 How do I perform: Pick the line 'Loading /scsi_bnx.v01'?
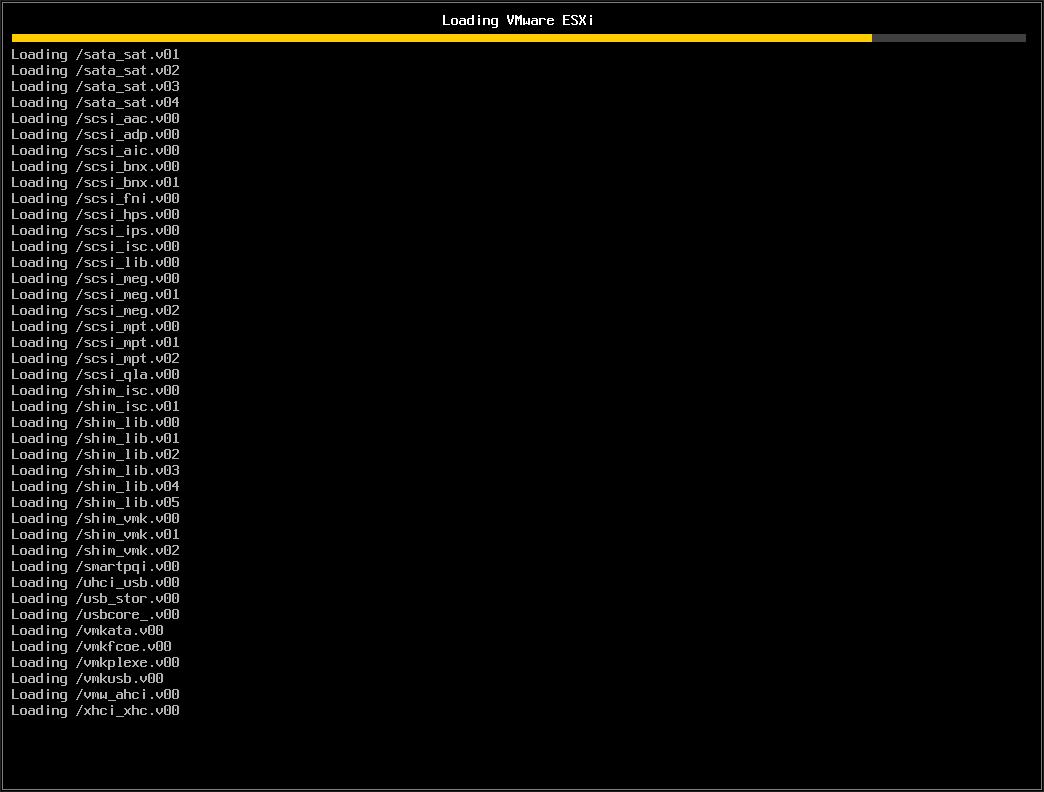95,182
